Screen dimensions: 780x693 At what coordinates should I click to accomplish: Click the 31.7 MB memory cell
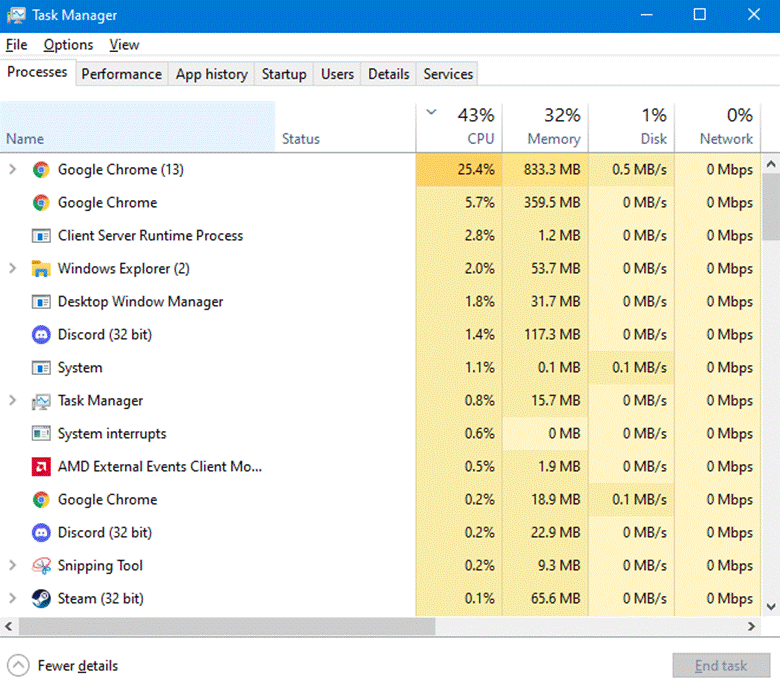[x=545, y=301]
